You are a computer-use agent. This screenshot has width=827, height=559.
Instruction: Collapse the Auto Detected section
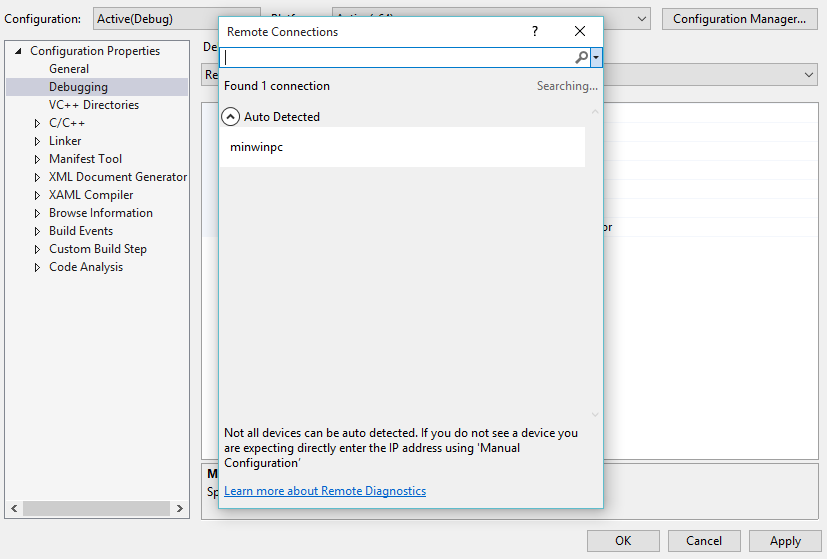pyautogui.click(x=231, y=117)
